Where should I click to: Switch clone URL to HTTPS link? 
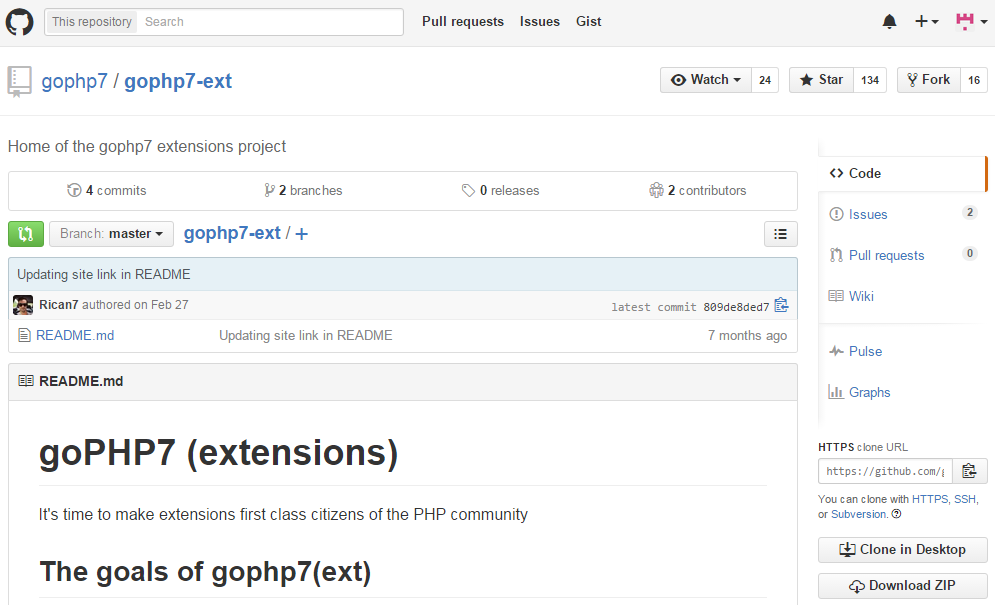coord(930,499)
